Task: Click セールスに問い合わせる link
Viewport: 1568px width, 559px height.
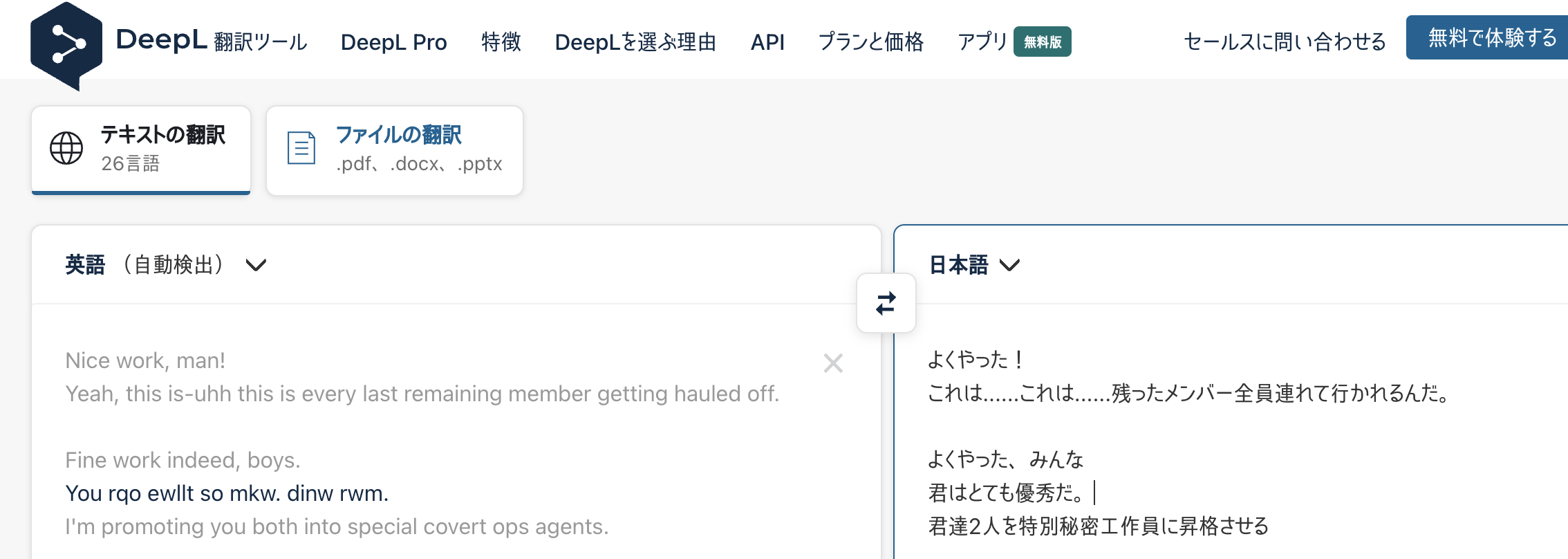Action: [1285, 42]
